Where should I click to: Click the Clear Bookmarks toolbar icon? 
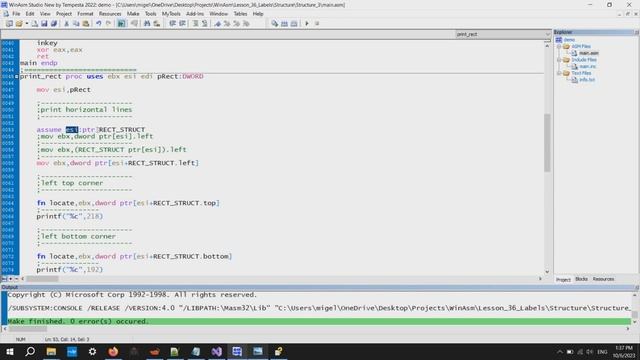pyautogui.click(x=246, y=24)
